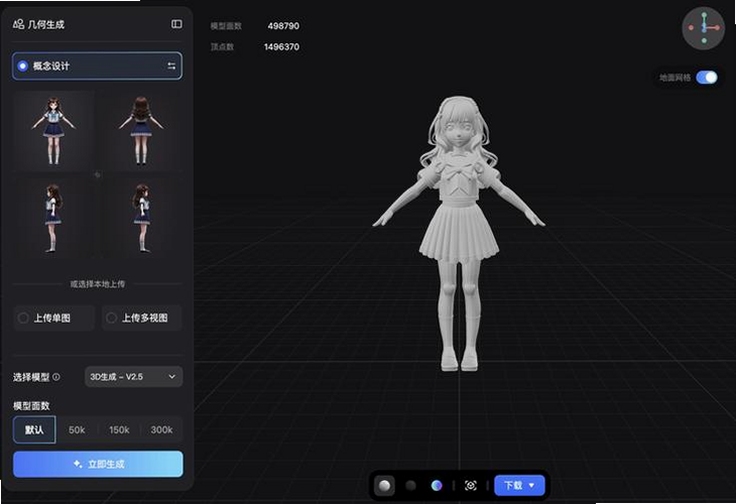Select the 50k face count option
The height and width of the screenshot is (504, 736).
click(x=77, y=430)
